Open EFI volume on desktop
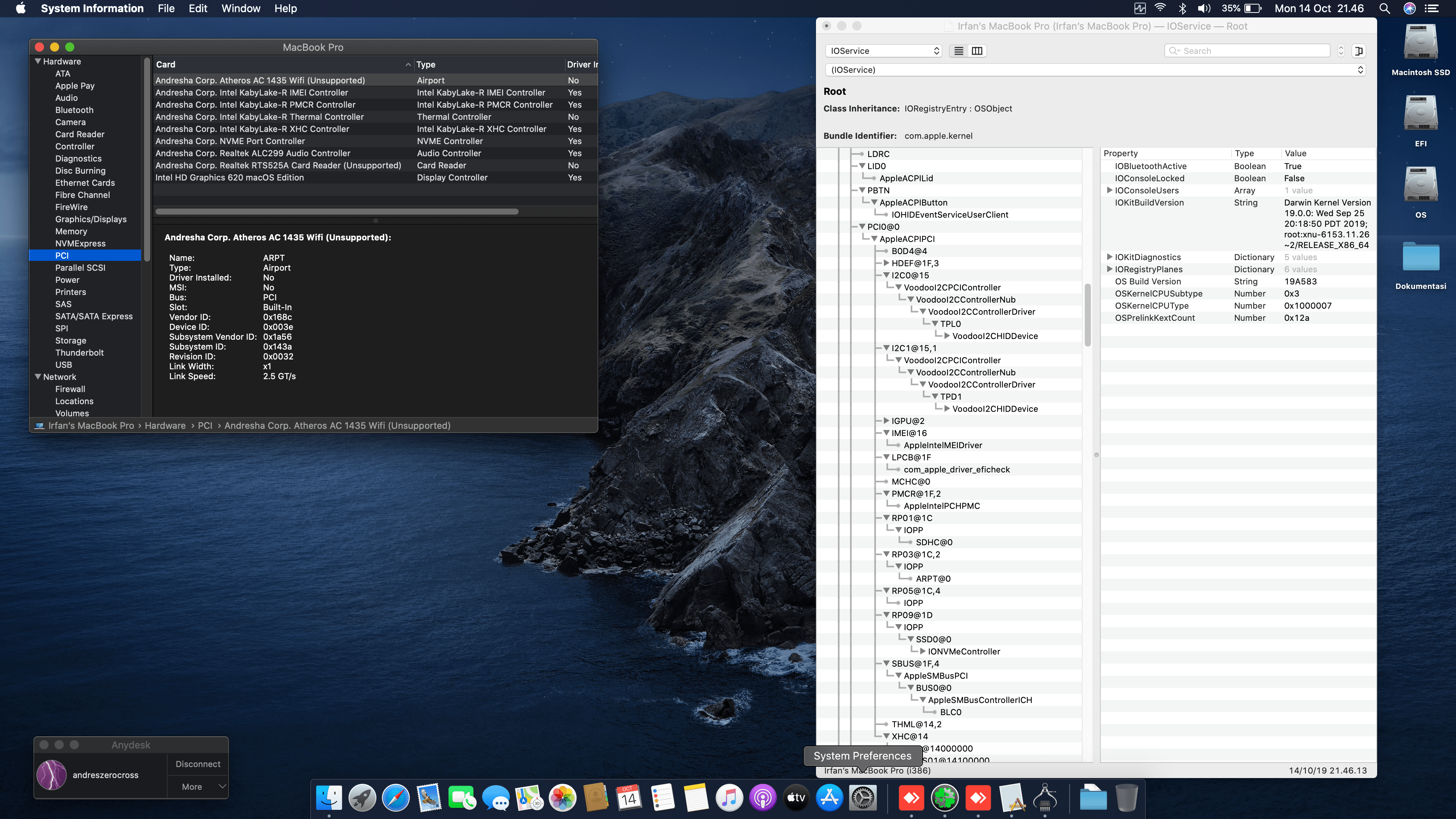 [1420, 121]
